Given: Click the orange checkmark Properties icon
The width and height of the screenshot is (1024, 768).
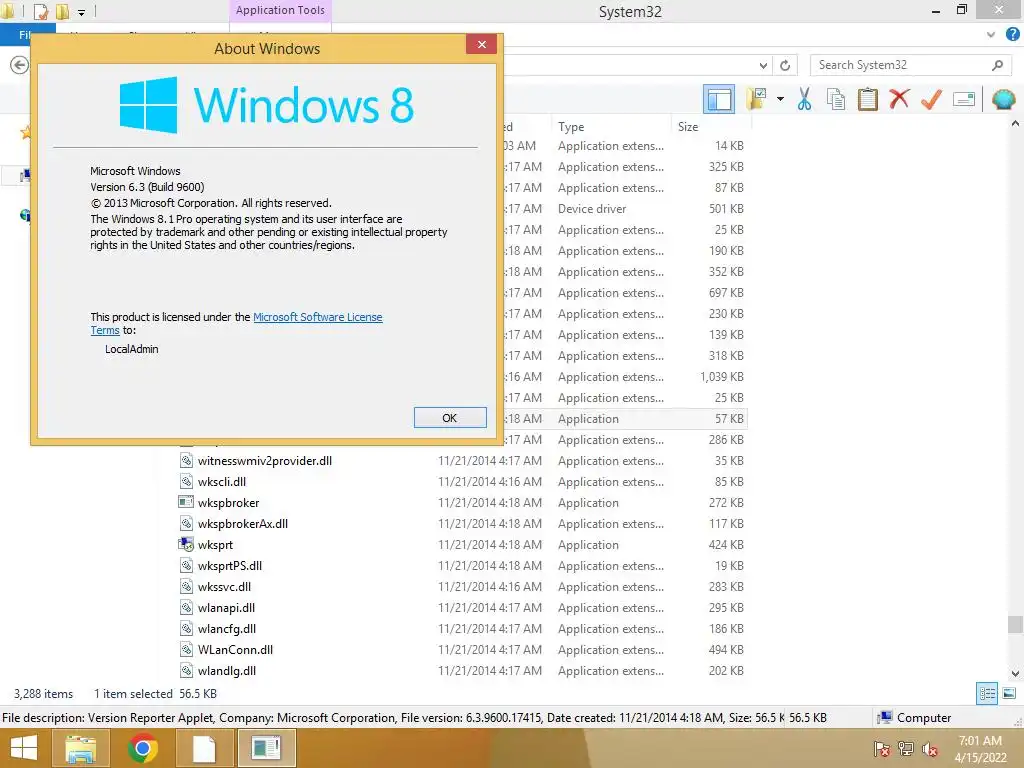Looking at the screenshot, I should pyautogui.click(x=931, y=99).
